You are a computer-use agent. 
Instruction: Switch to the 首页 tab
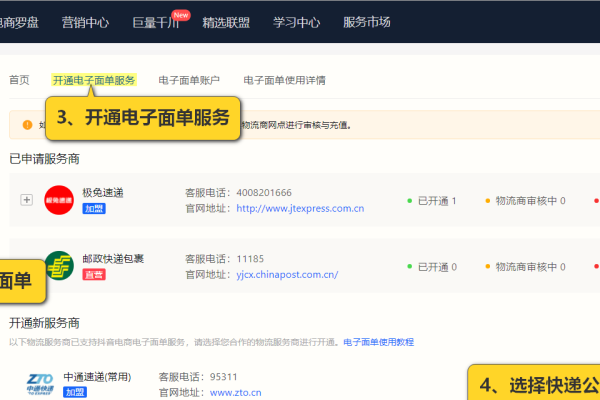click(19, 80)
